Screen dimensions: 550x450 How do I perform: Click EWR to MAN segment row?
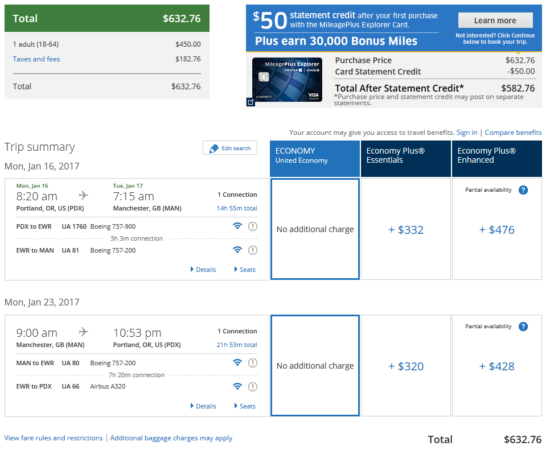pyautogui.click(x=137, y=250)
